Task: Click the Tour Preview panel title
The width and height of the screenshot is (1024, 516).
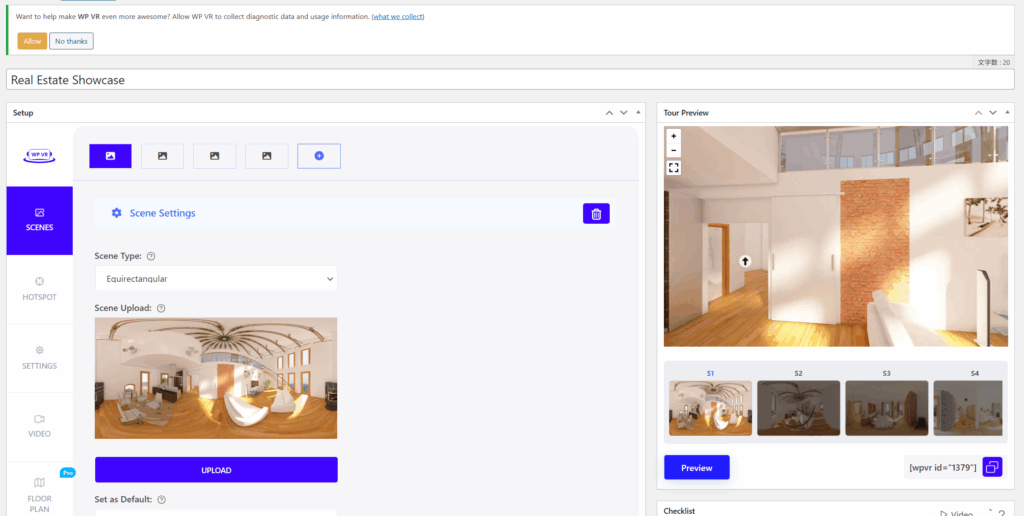Action: 686,113
